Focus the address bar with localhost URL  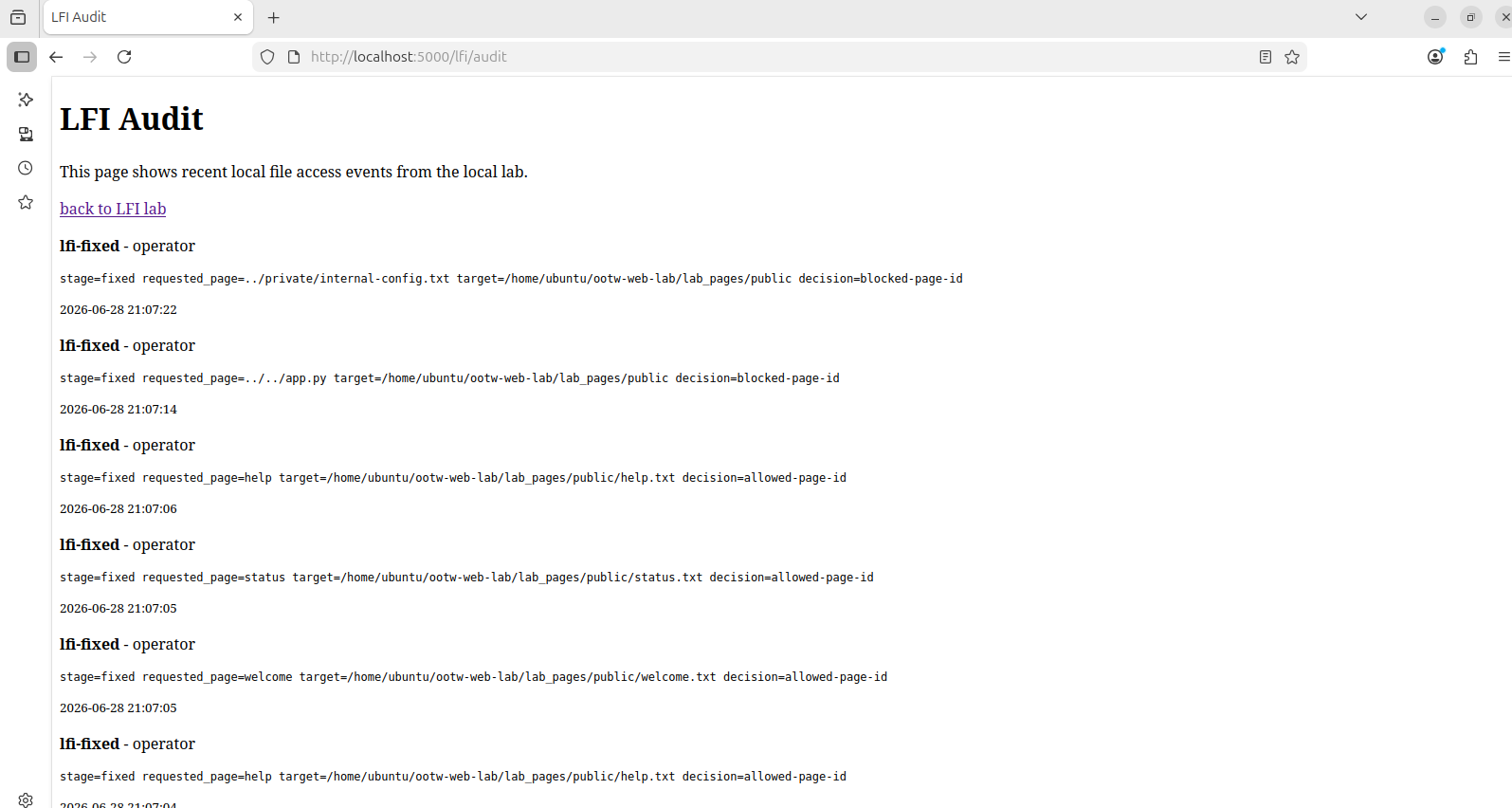pyautogui.click(x=777, y=57)
